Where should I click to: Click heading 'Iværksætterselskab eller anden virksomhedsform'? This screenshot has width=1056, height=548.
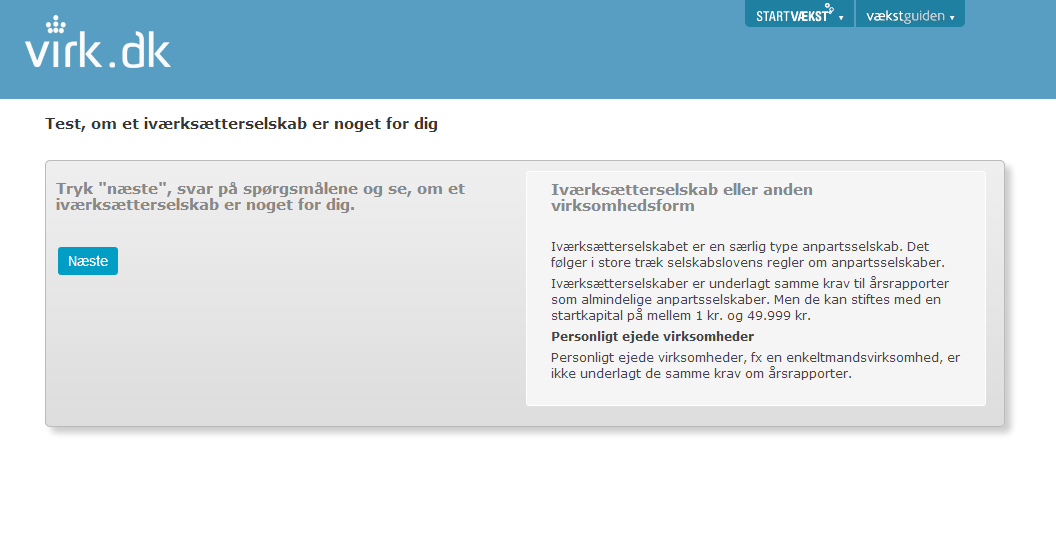tap(681, 197)
